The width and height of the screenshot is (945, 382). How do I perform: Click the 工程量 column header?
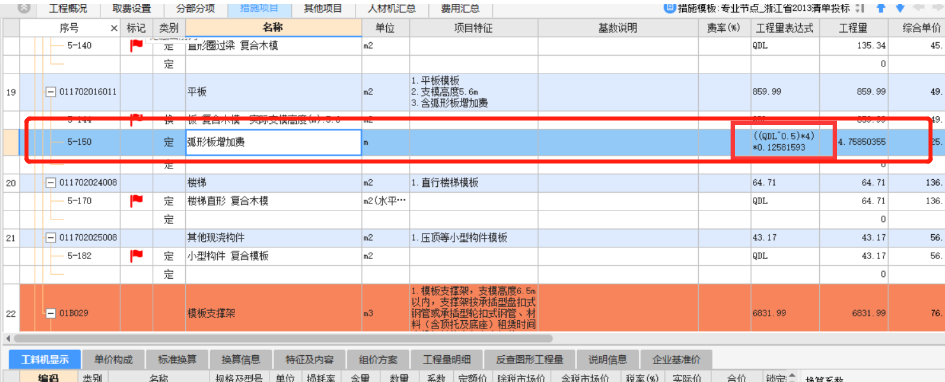click(x=853, y=28)
